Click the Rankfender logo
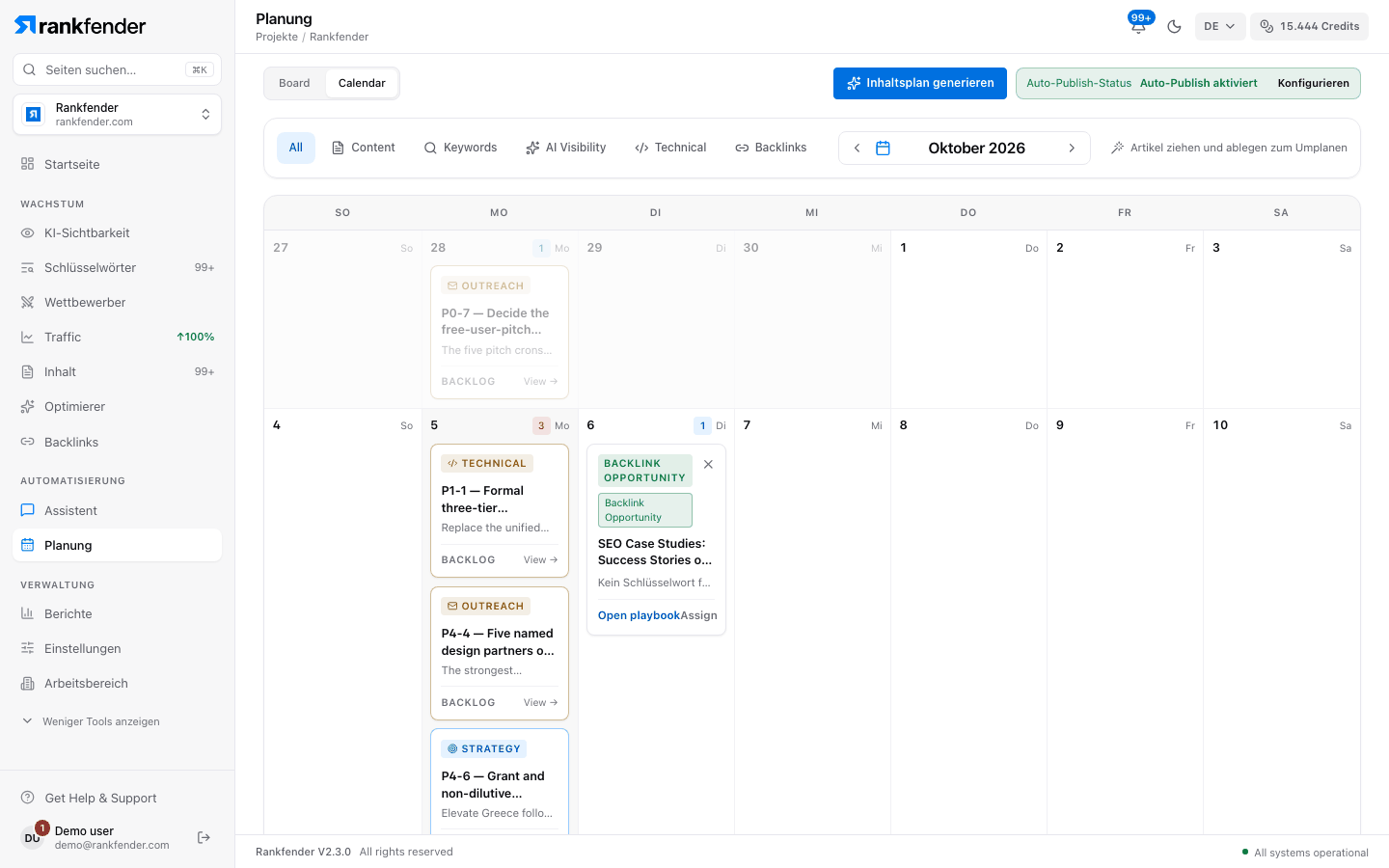Image resolution: width=1389 pixels, height=868 pixels. pyautogui.click(x=80, y=26)
